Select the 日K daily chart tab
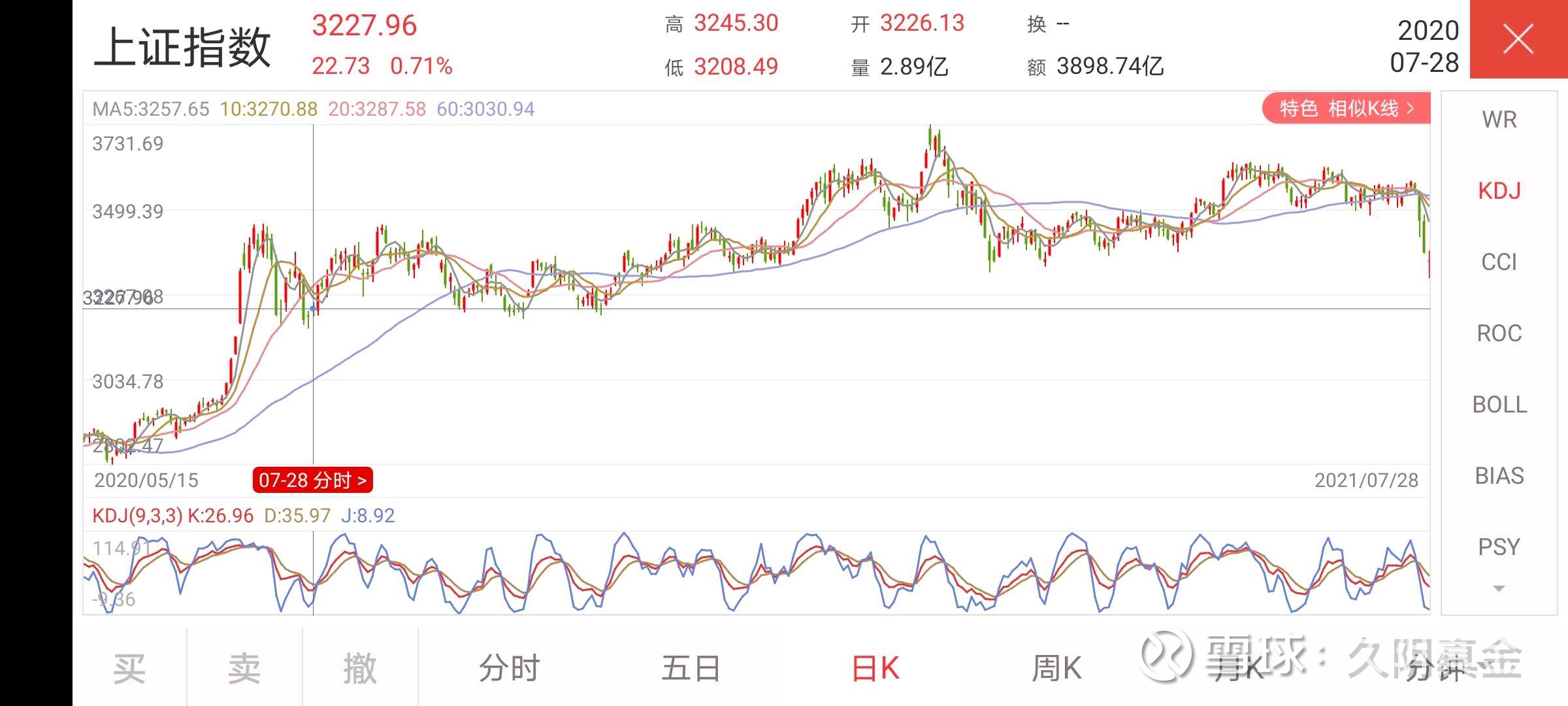1568x706 pixels. point(875,668)
